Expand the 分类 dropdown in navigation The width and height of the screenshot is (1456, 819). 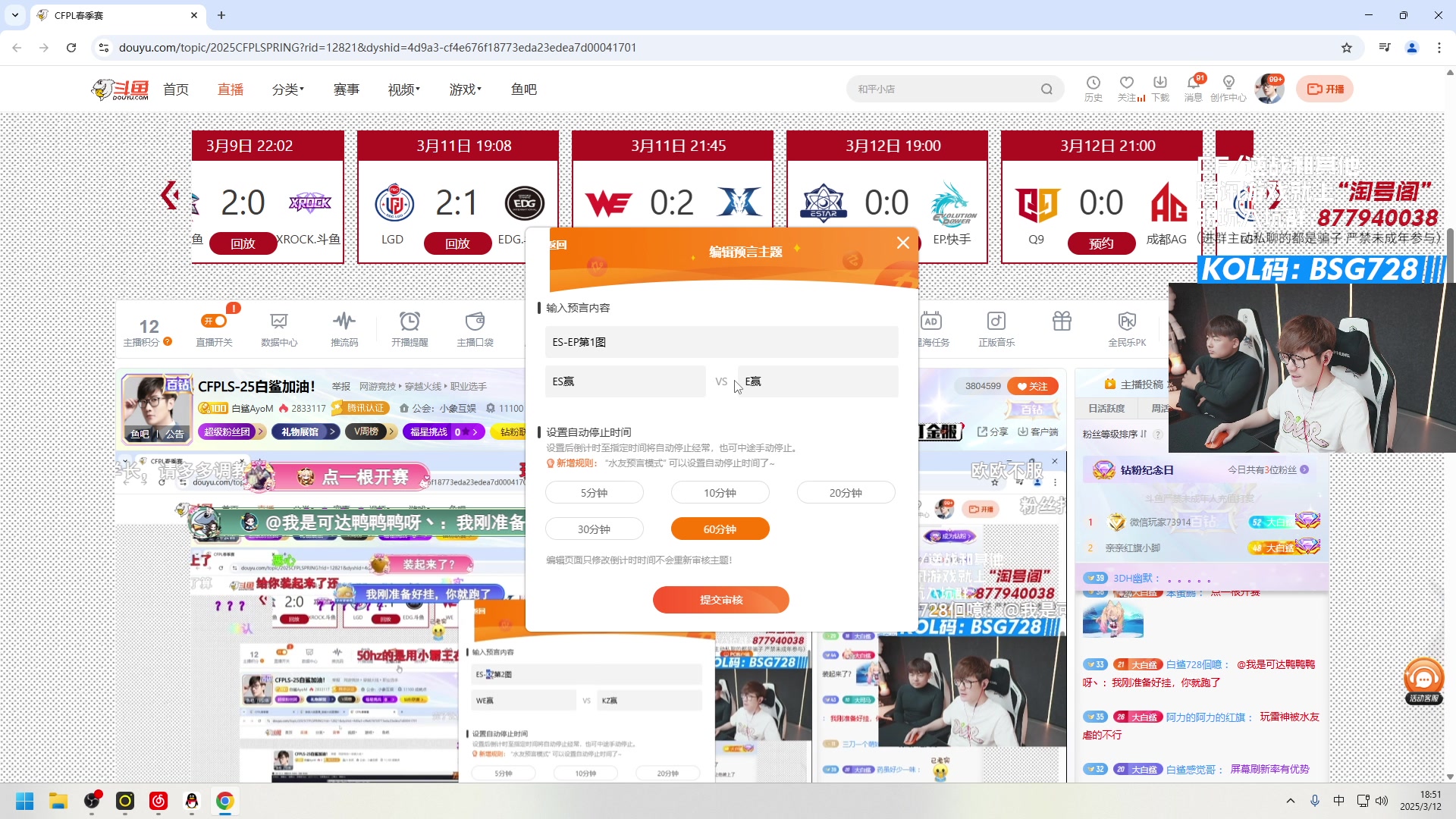[x=287, y=89]
